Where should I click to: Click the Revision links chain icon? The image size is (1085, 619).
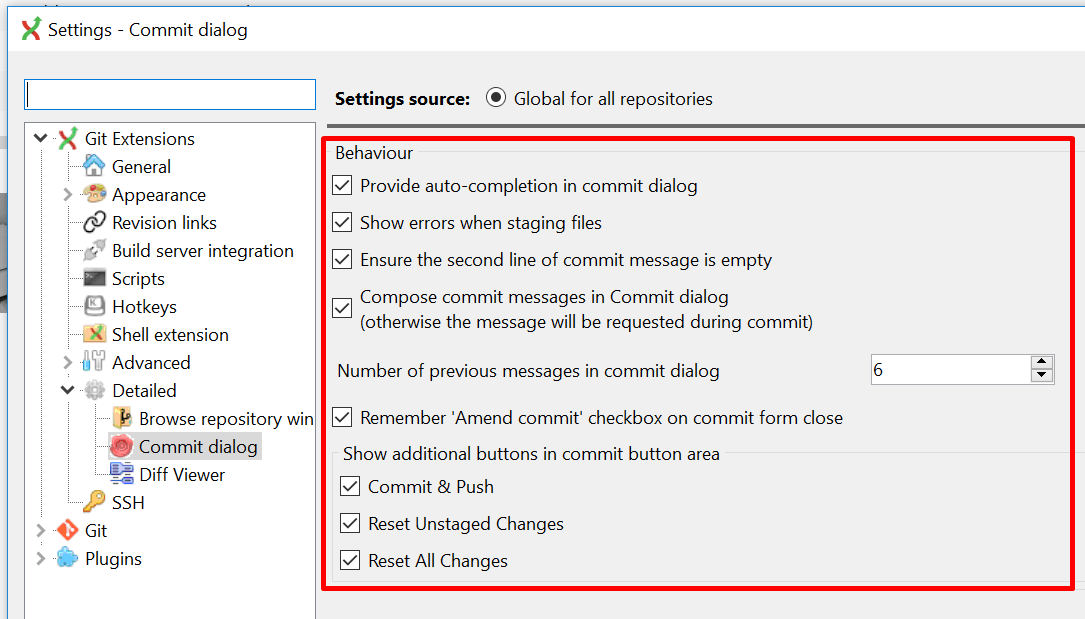[92, 222]
